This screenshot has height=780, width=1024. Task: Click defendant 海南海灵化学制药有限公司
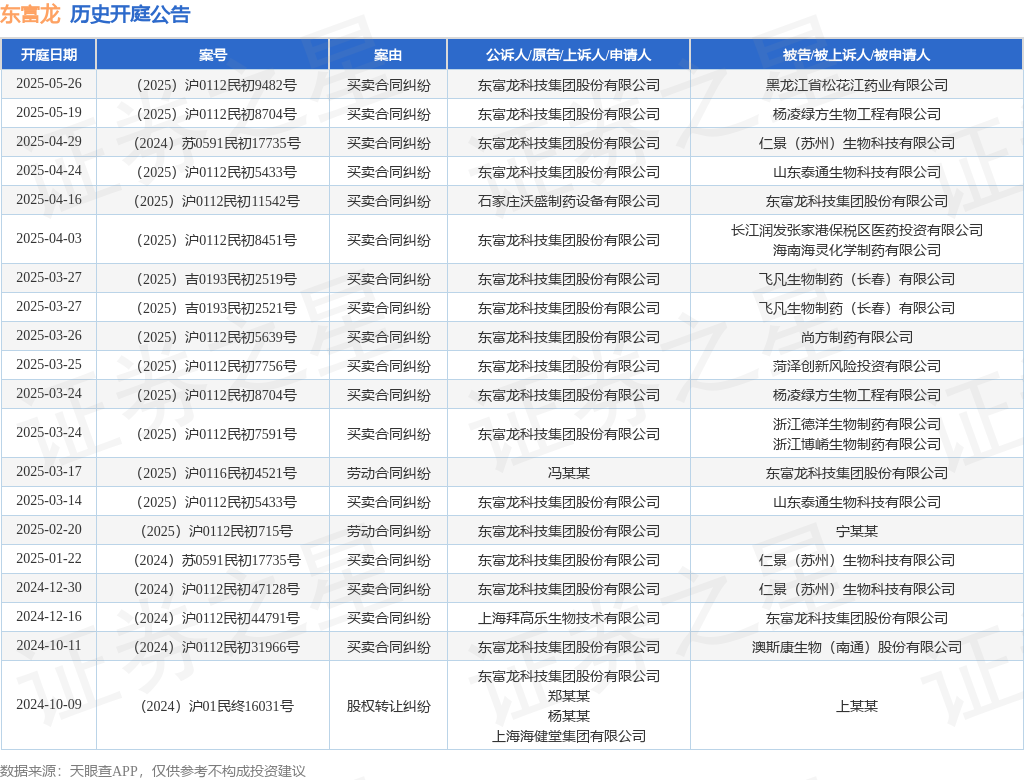coord(856,250)
